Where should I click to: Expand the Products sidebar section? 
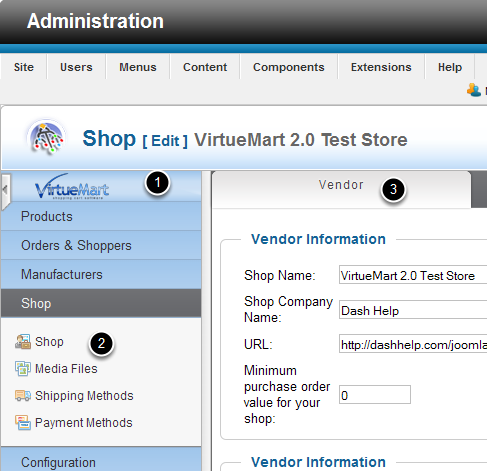point(101,216)
